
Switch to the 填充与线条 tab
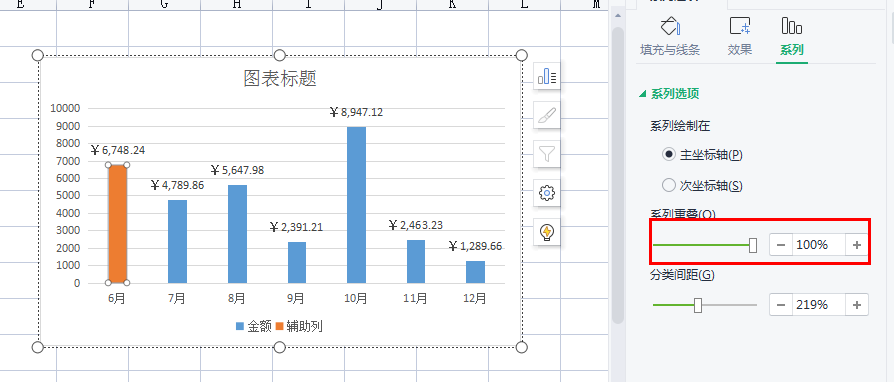point(669,36)
